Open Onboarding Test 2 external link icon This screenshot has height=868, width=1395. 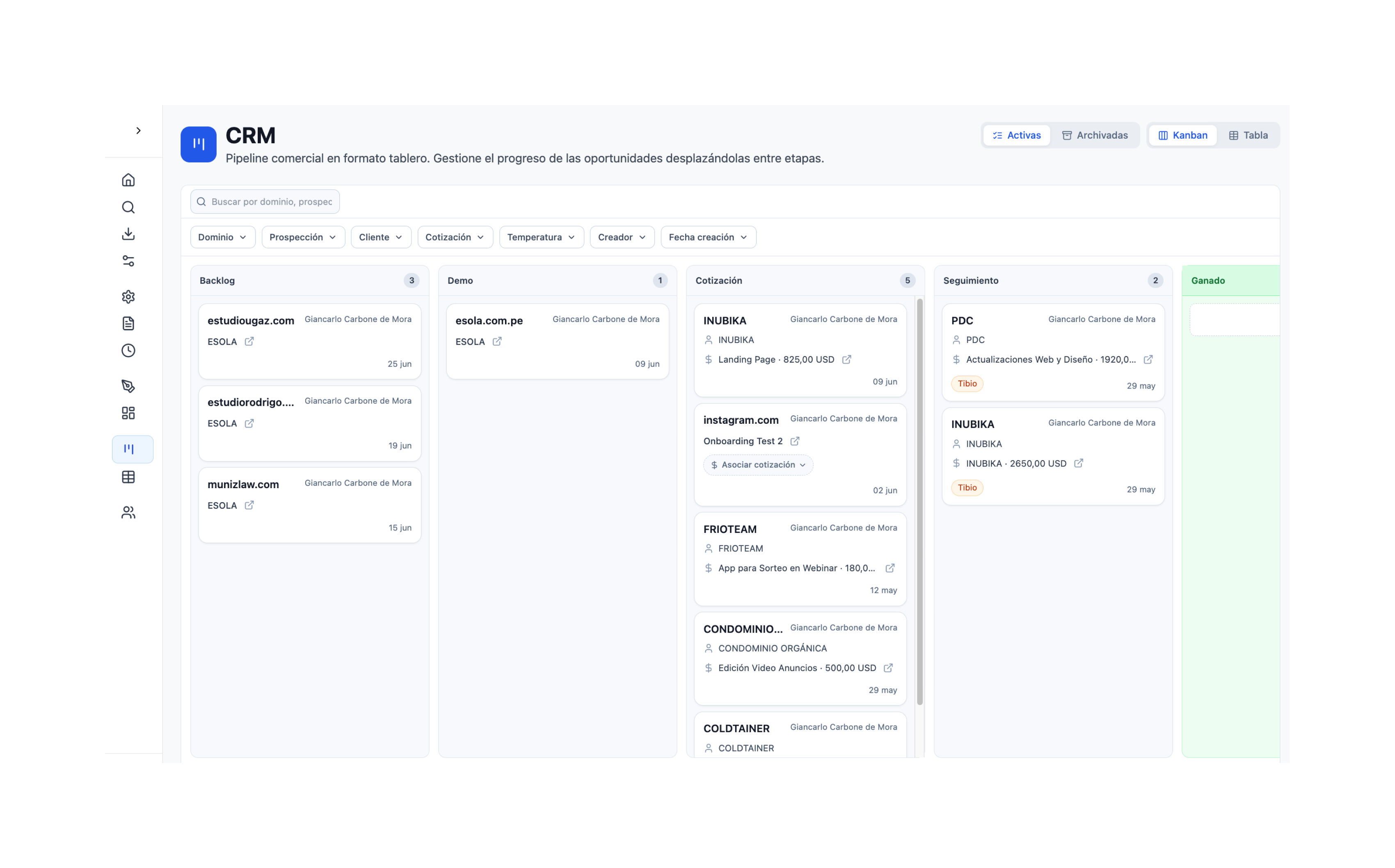pos(795,441)
